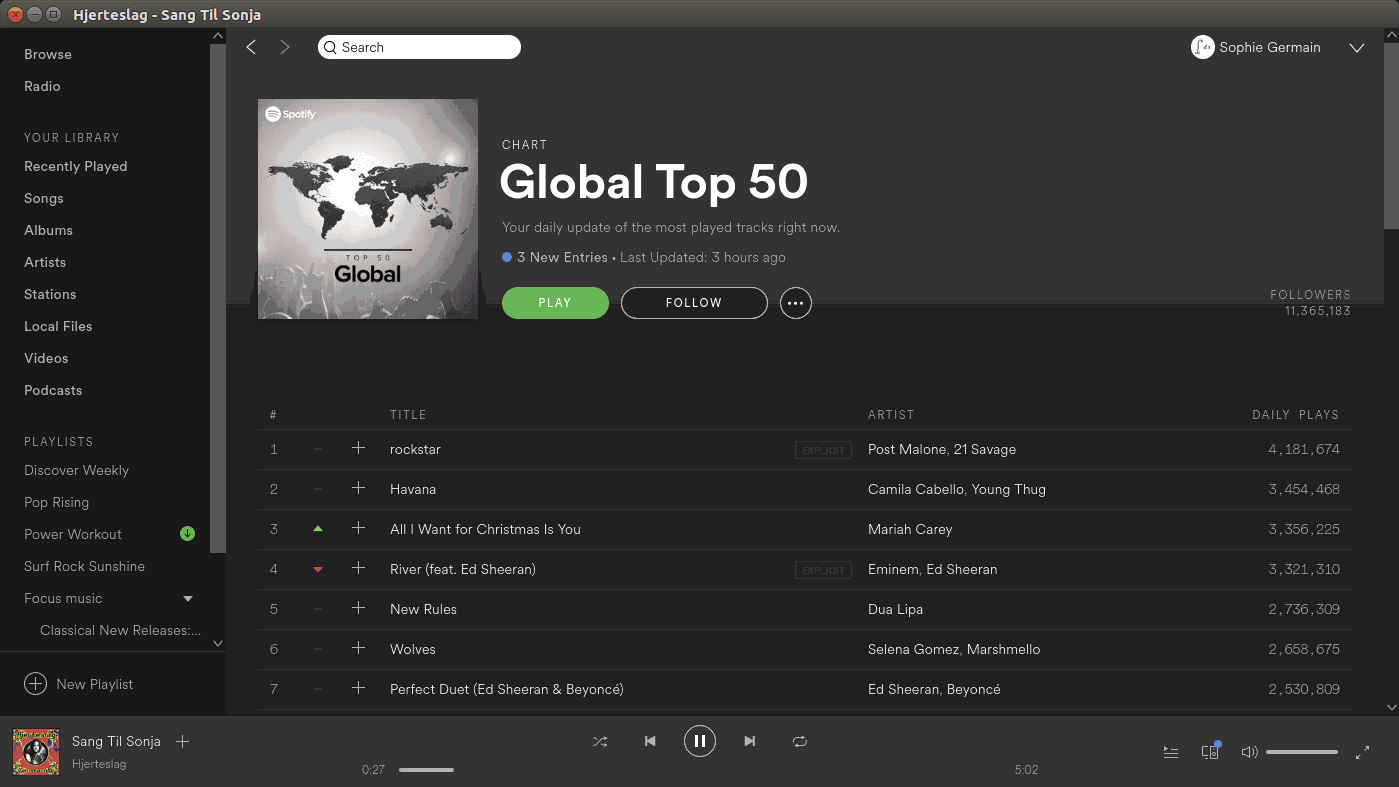Go to Songs in library
This screenshot has height=787, width=1399.
[44, 198]
